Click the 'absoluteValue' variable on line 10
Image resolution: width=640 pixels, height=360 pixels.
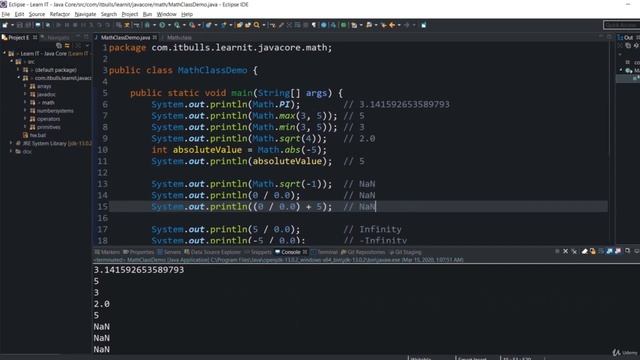pyautogui.click(x=207, y=150)
